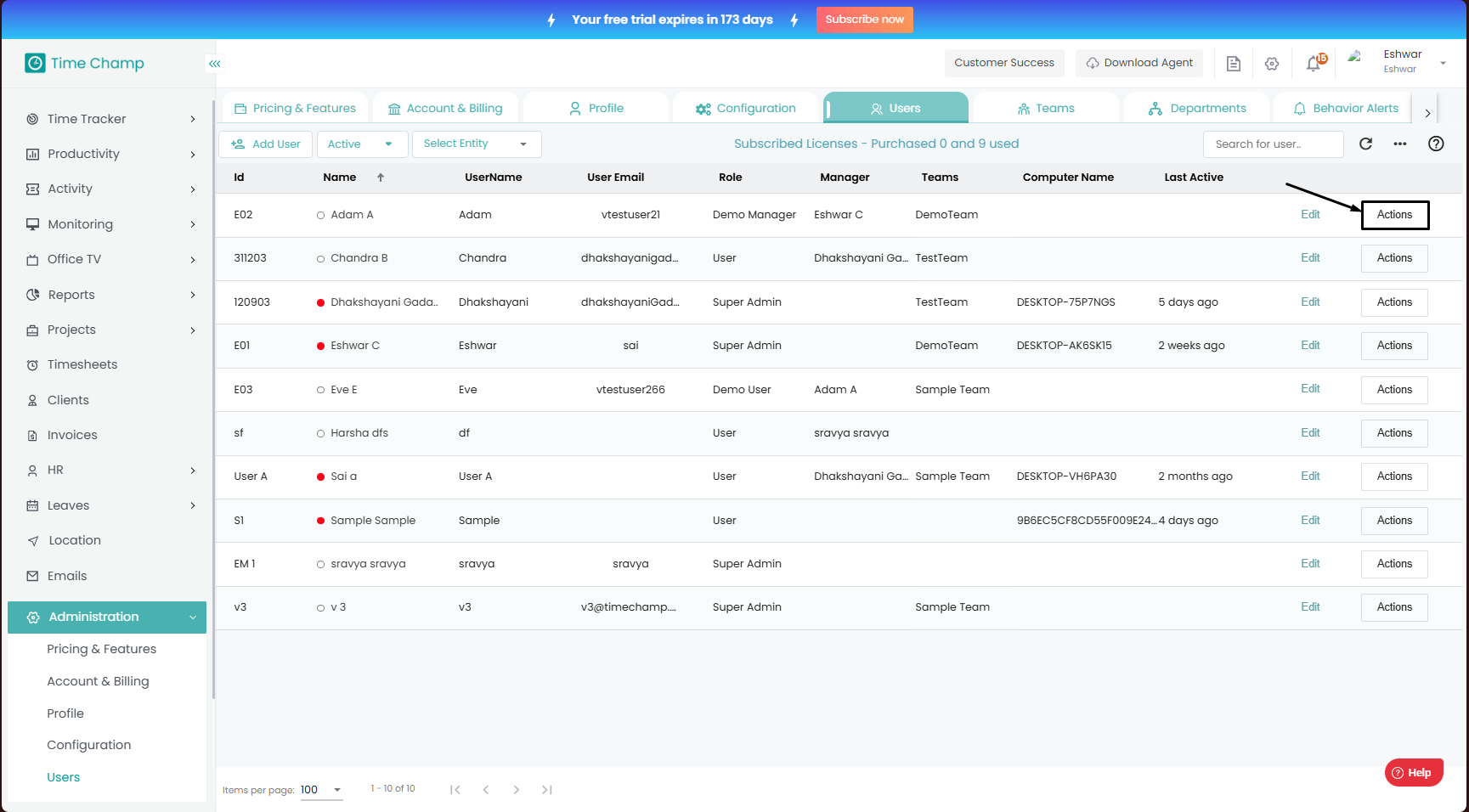Click the Download Agent button
1469x812 pixels.
point(1139,63)
